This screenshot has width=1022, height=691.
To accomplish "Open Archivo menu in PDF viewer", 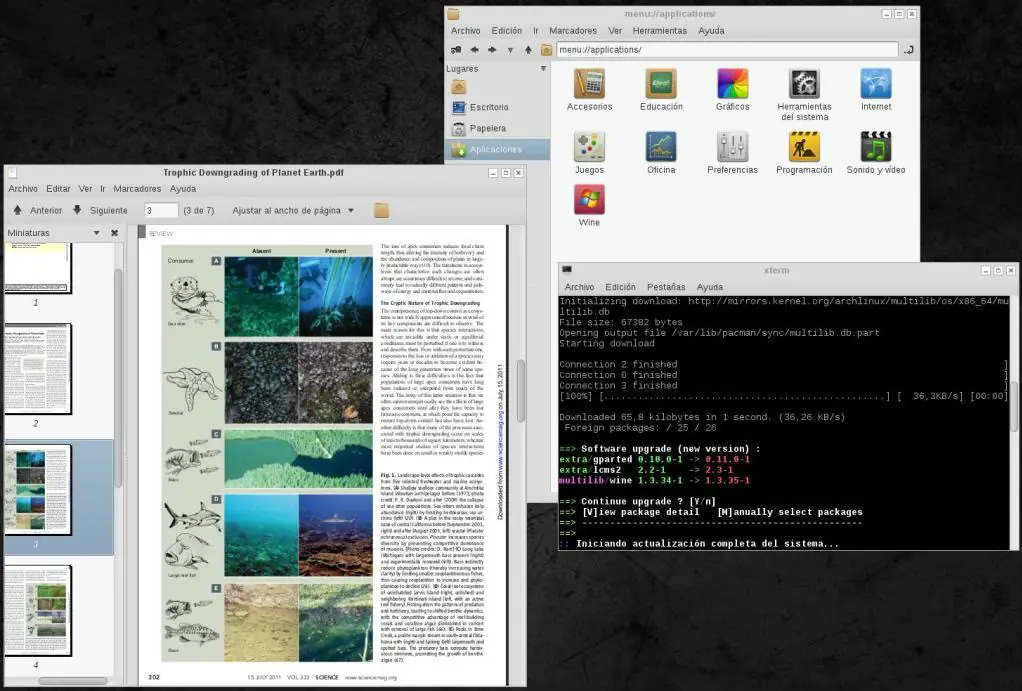I will (x=23, y=188).
